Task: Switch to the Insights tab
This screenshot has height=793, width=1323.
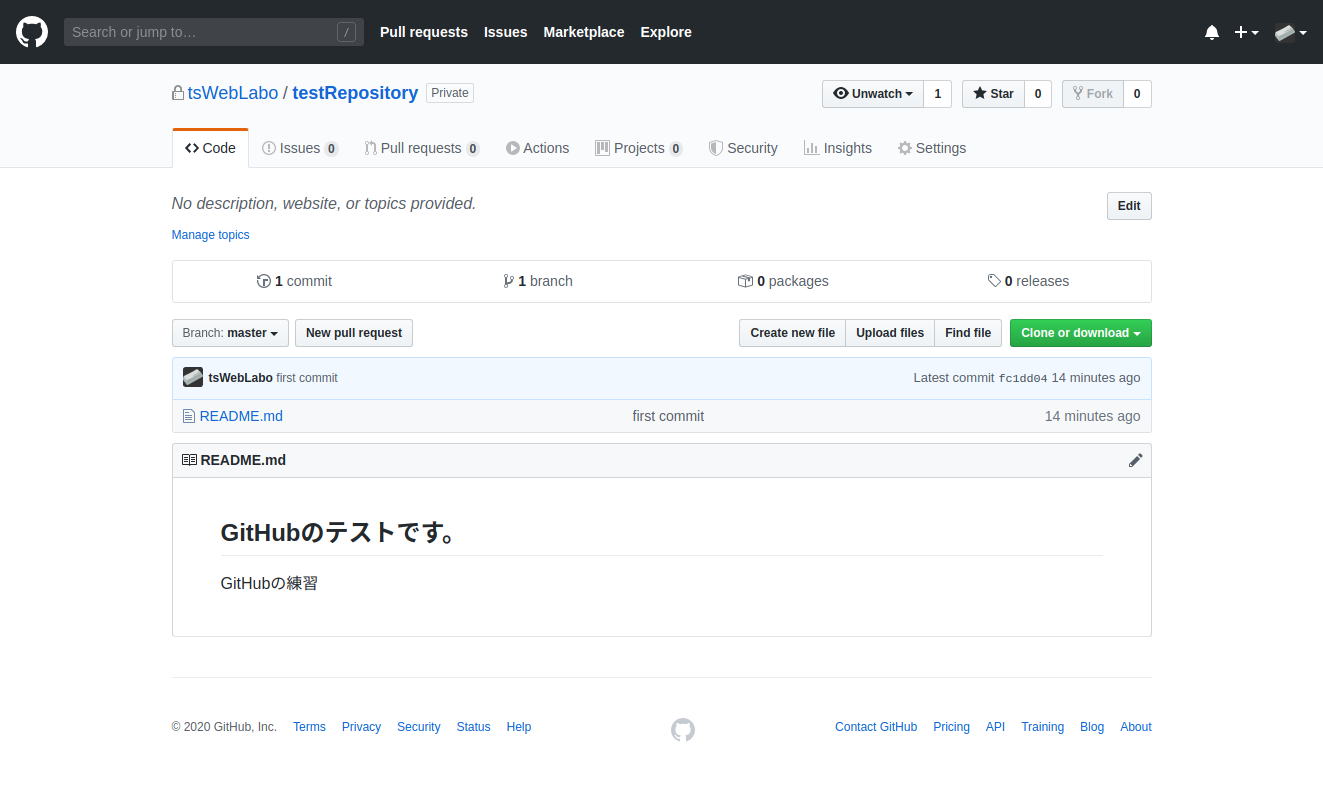Action: point(838,148)
